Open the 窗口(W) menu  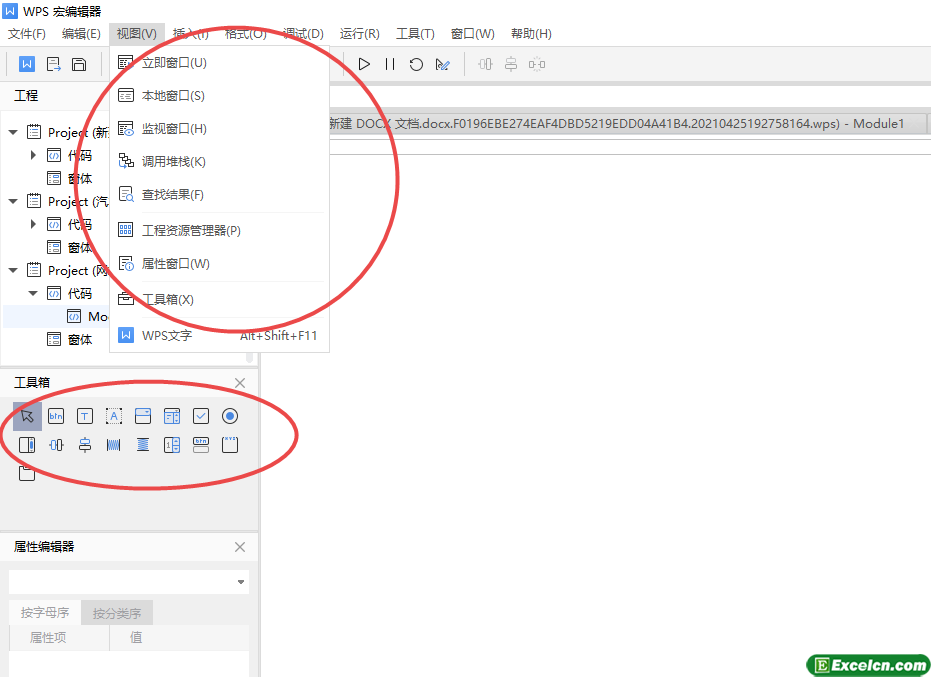tap(473, 34)
